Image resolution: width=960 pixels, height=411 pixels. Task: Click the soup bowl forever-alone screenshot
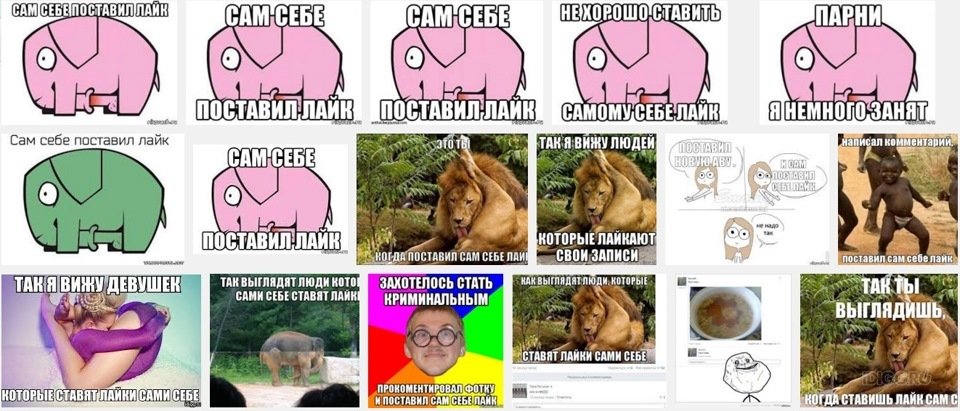[x=733, y=341]
